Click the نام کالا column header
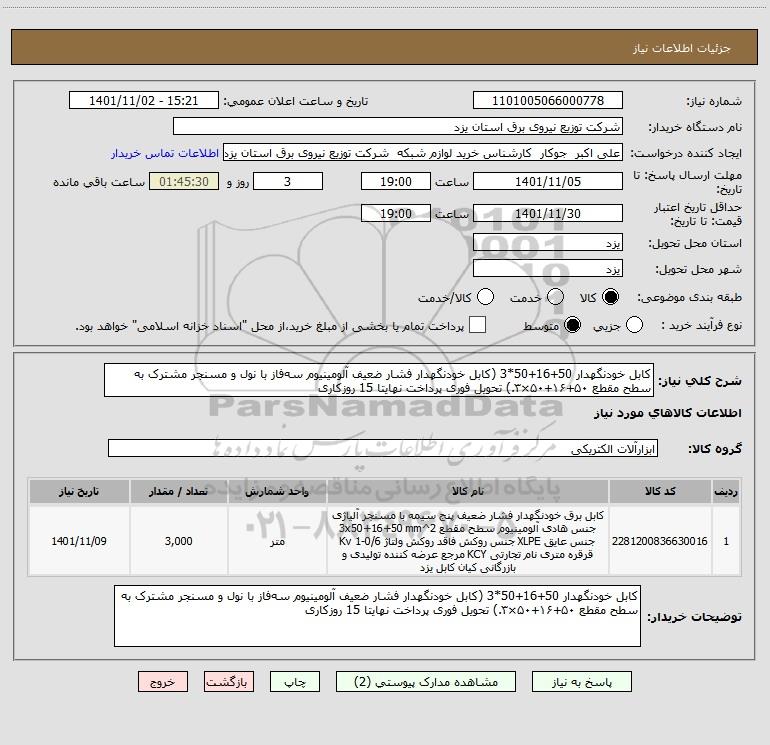Screen dimensions: 770x745 [468, 491]
